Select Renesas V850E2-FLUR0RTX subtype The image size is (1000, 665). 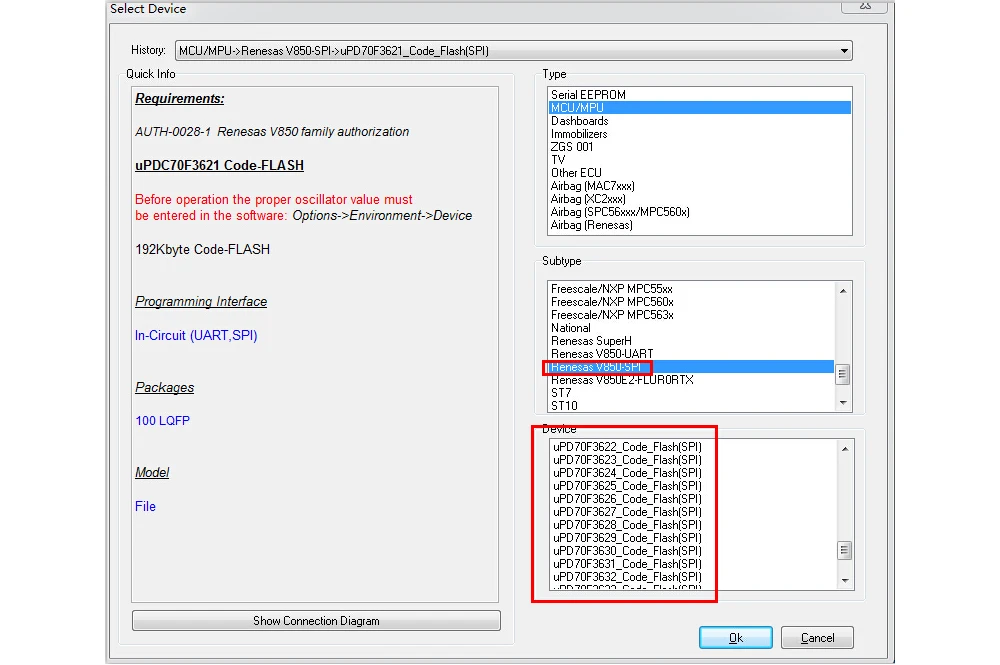tap(622, 380)
